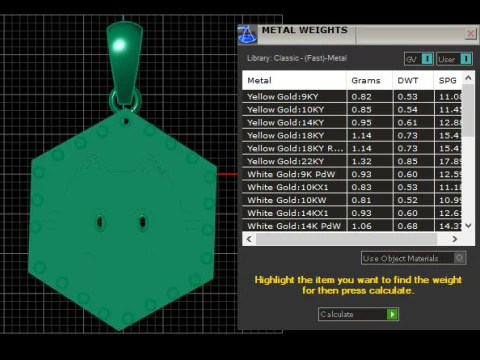Image resolution: width=480 pixels, height=360 pixels.
Task: Select the Yellow Gold:9KY row
Action: coord(352,97)
